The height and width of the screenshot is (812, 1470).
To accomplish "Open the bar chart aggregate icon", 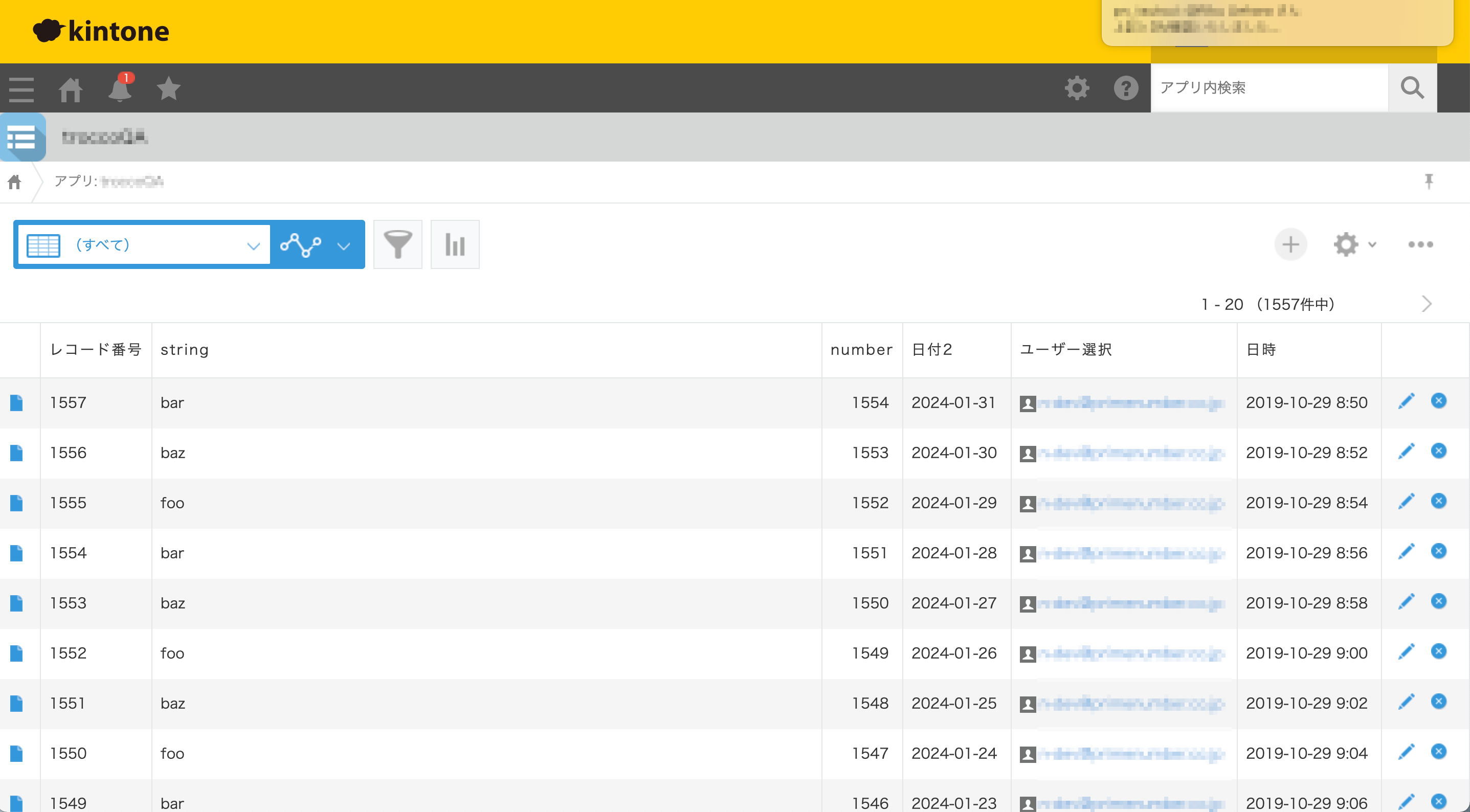I will coord(454,244).
